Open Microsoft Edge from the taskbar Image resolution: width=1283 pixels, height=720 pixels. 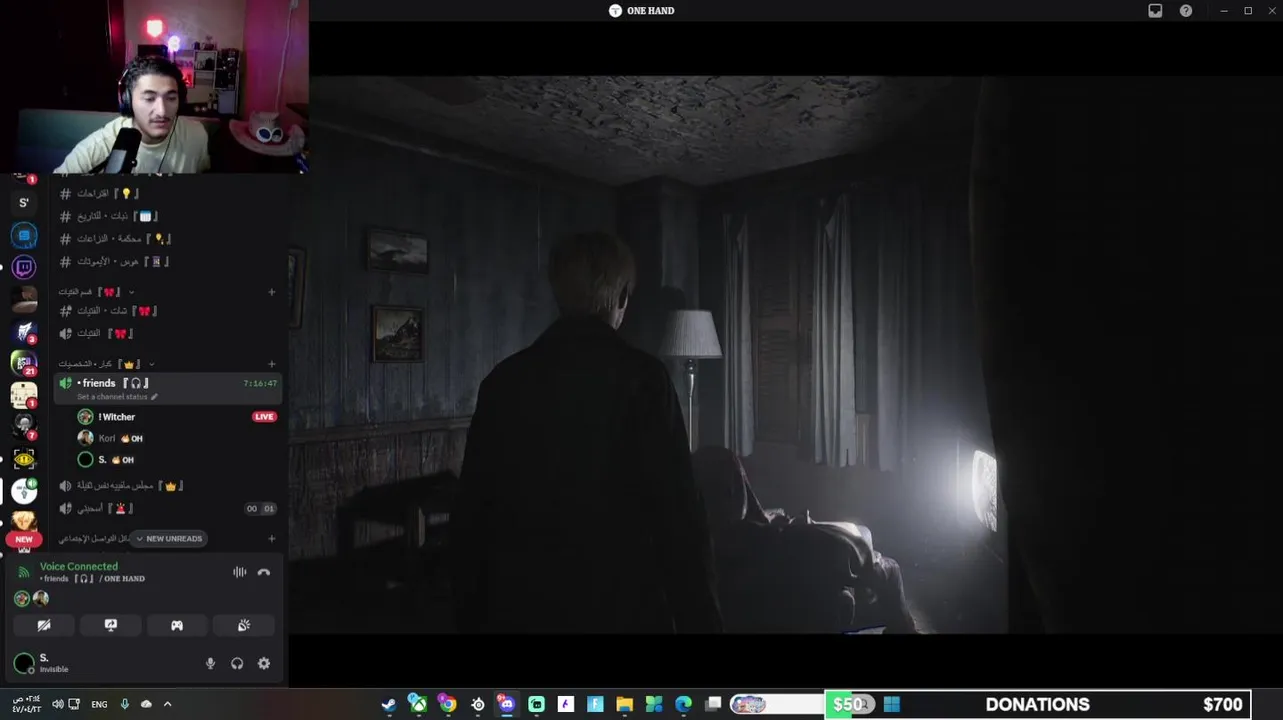[x=683, y=704]
